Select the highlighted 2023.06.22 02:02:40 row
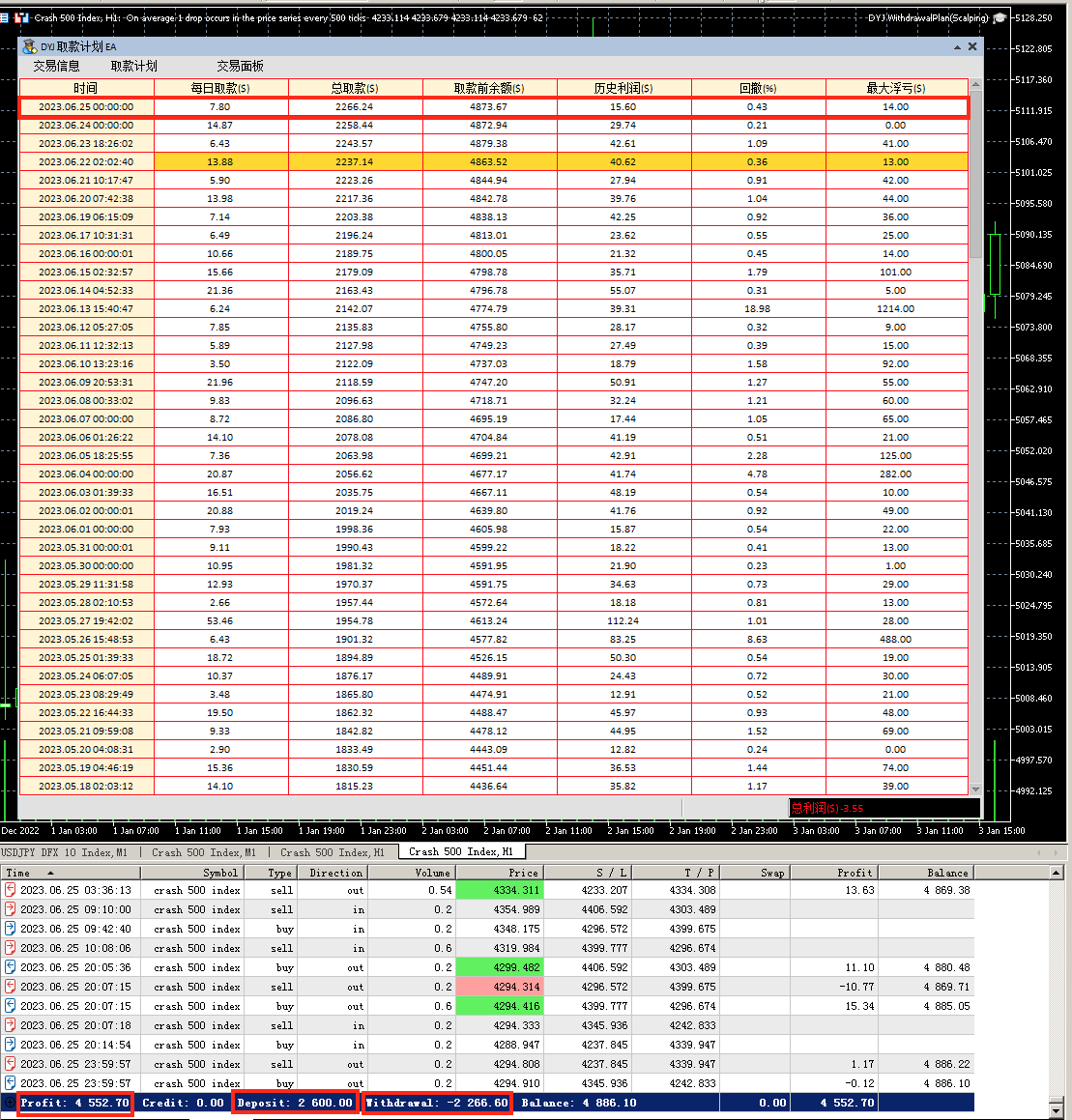1072x1120 pixels. pos(494,162)
